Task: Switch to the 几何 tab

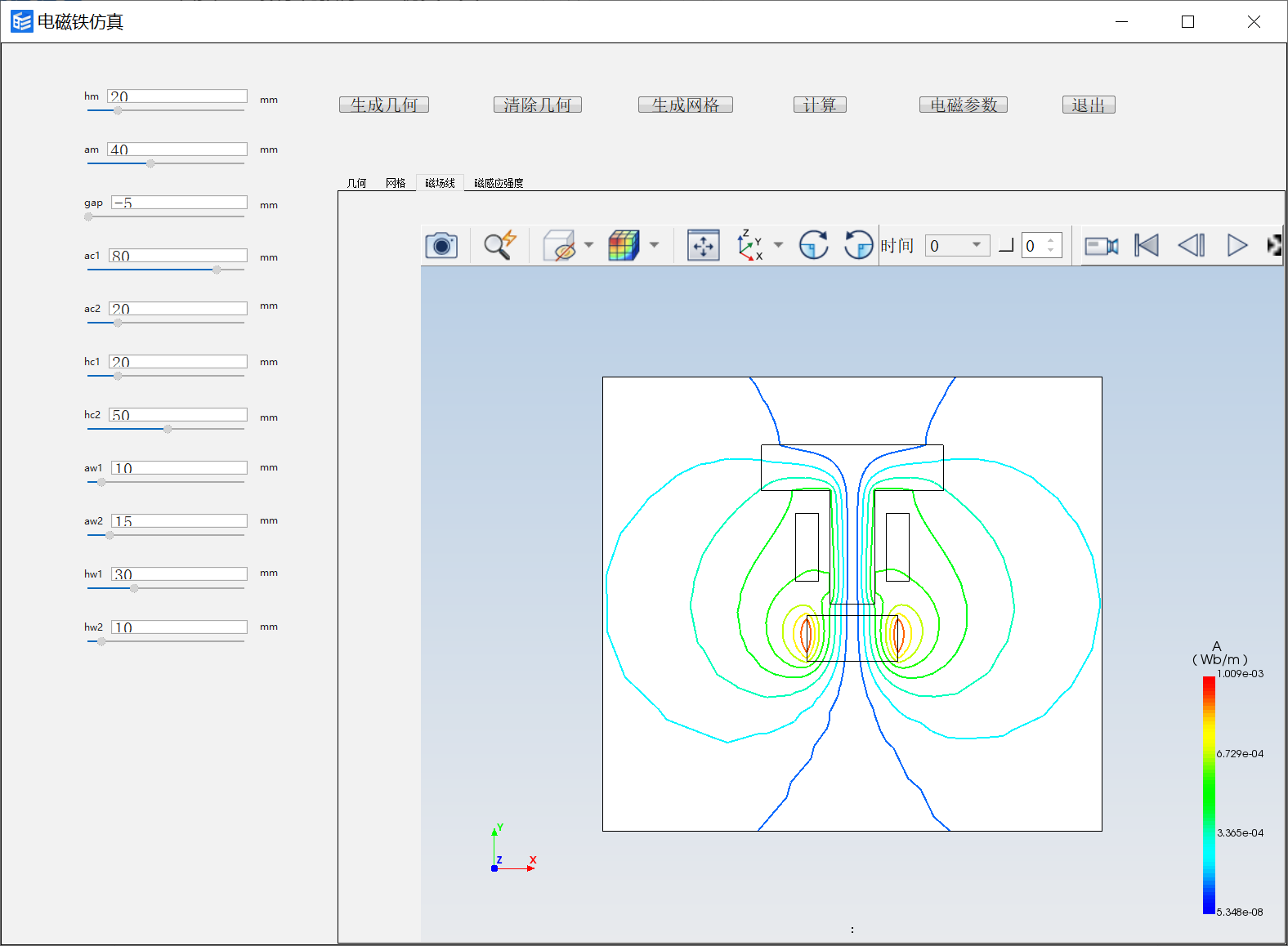Action: tap(356, 183)
